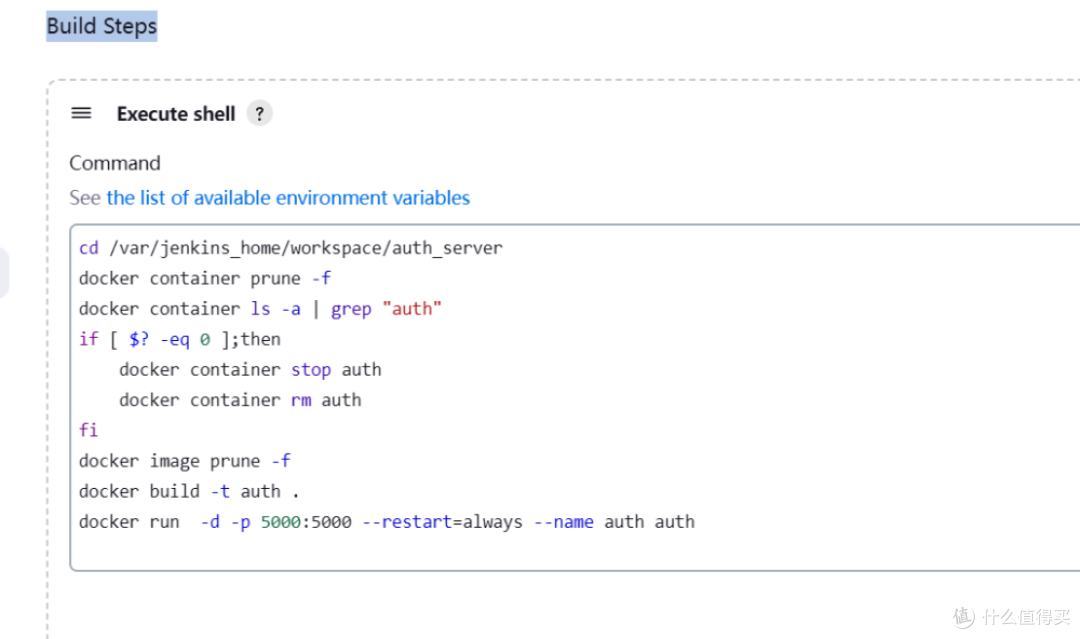
Task: Click the drag handle beside Execute shell
Action: coord(81,113)
